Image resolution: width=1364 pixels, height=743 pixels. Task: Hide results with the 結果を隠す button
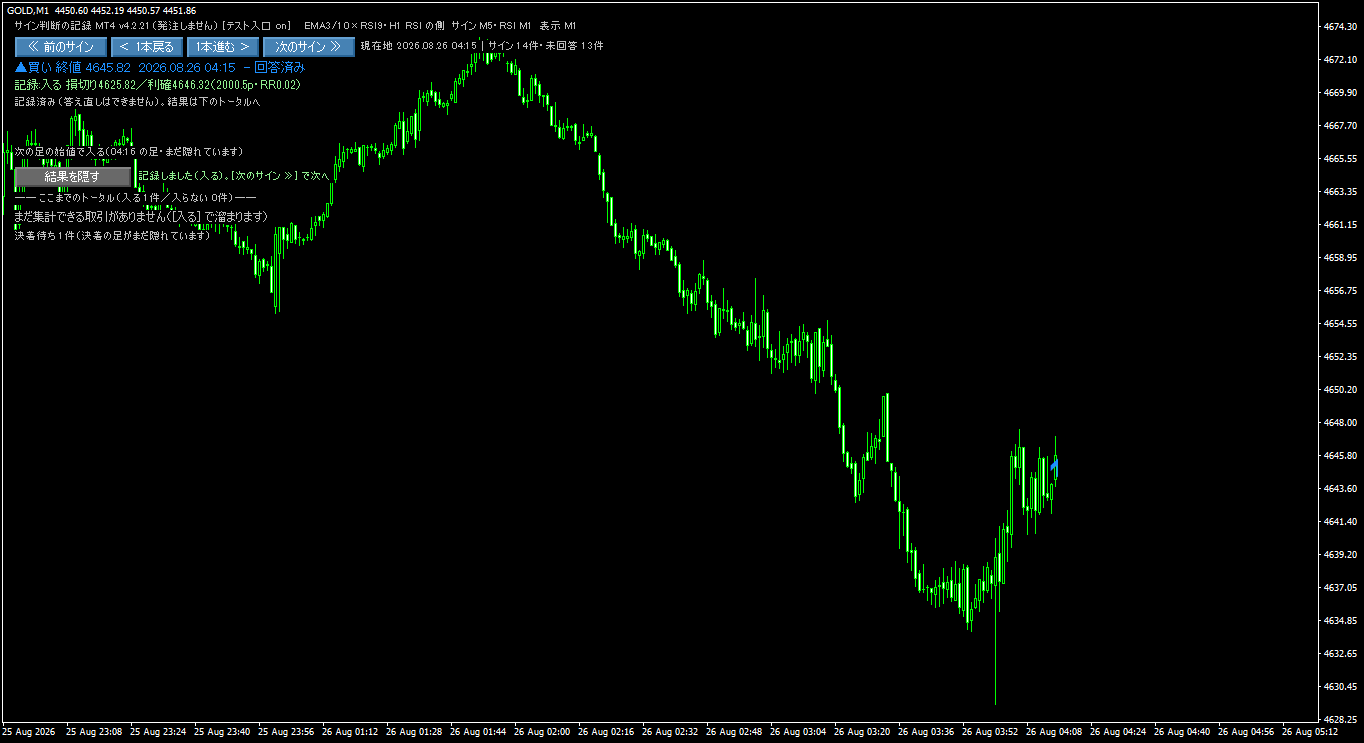72,177
